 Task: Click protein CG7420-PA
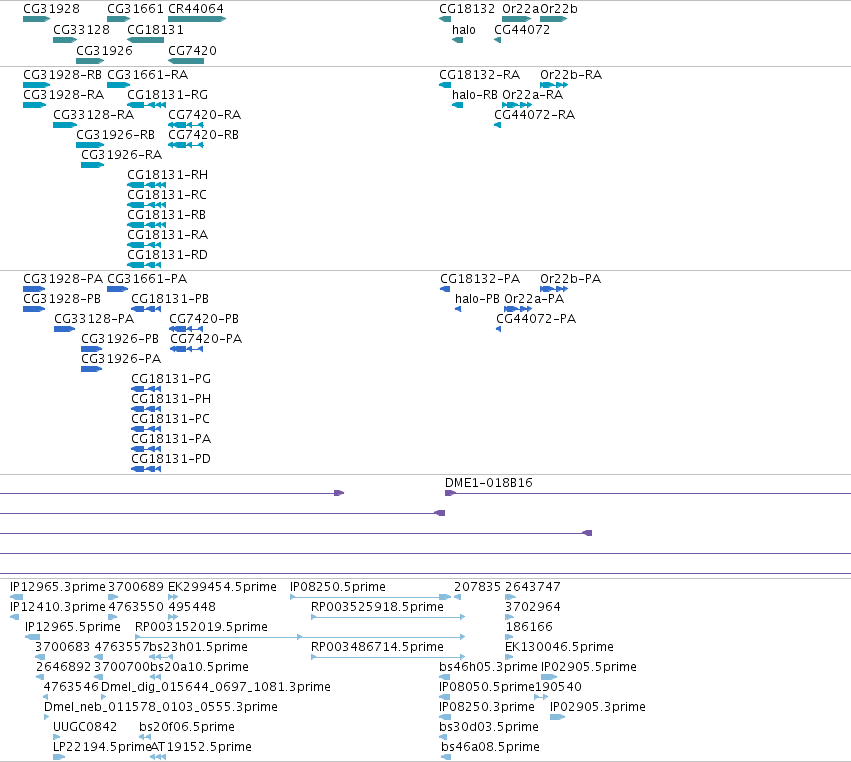click(x=206, y=339)
